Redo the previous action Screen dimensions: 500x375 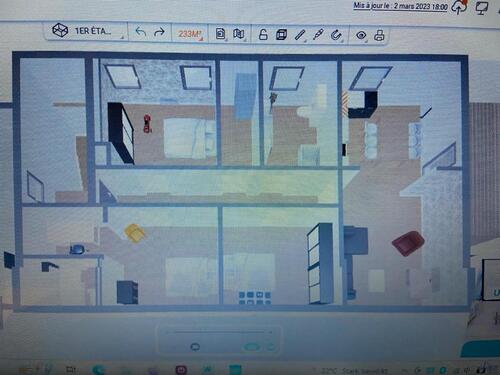tap(160, 32)
